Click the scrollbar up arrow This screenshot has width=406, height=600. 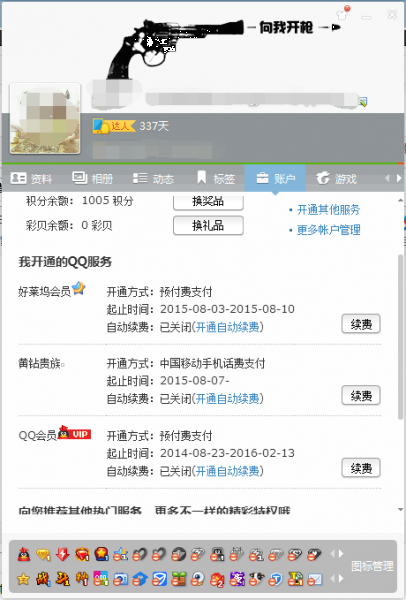point(400,200)
